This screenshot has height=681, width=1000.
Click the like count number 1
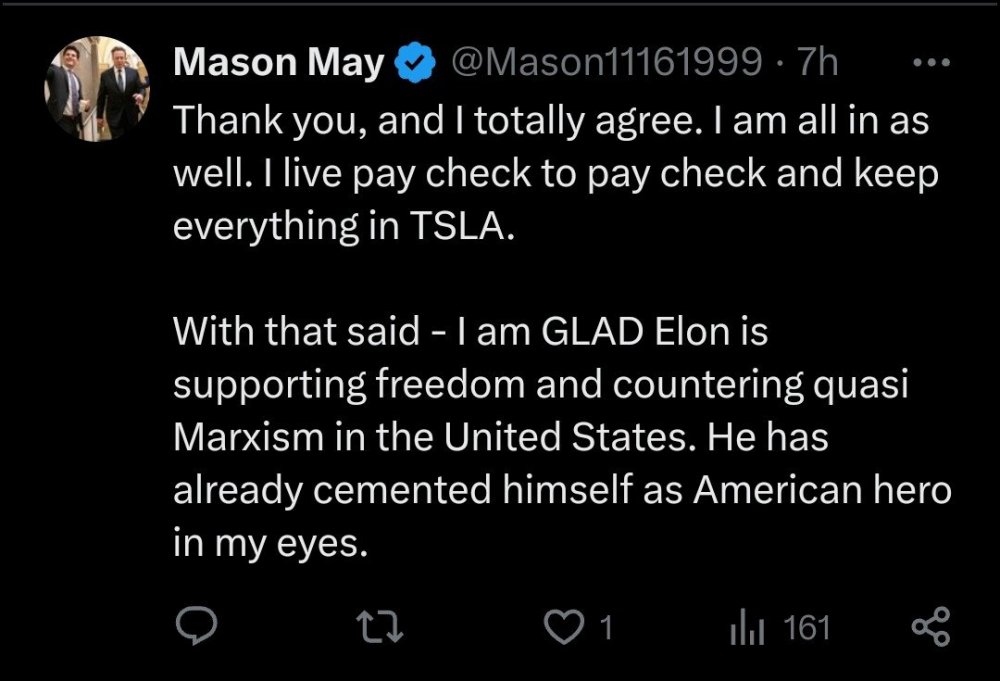click(605, 628)
